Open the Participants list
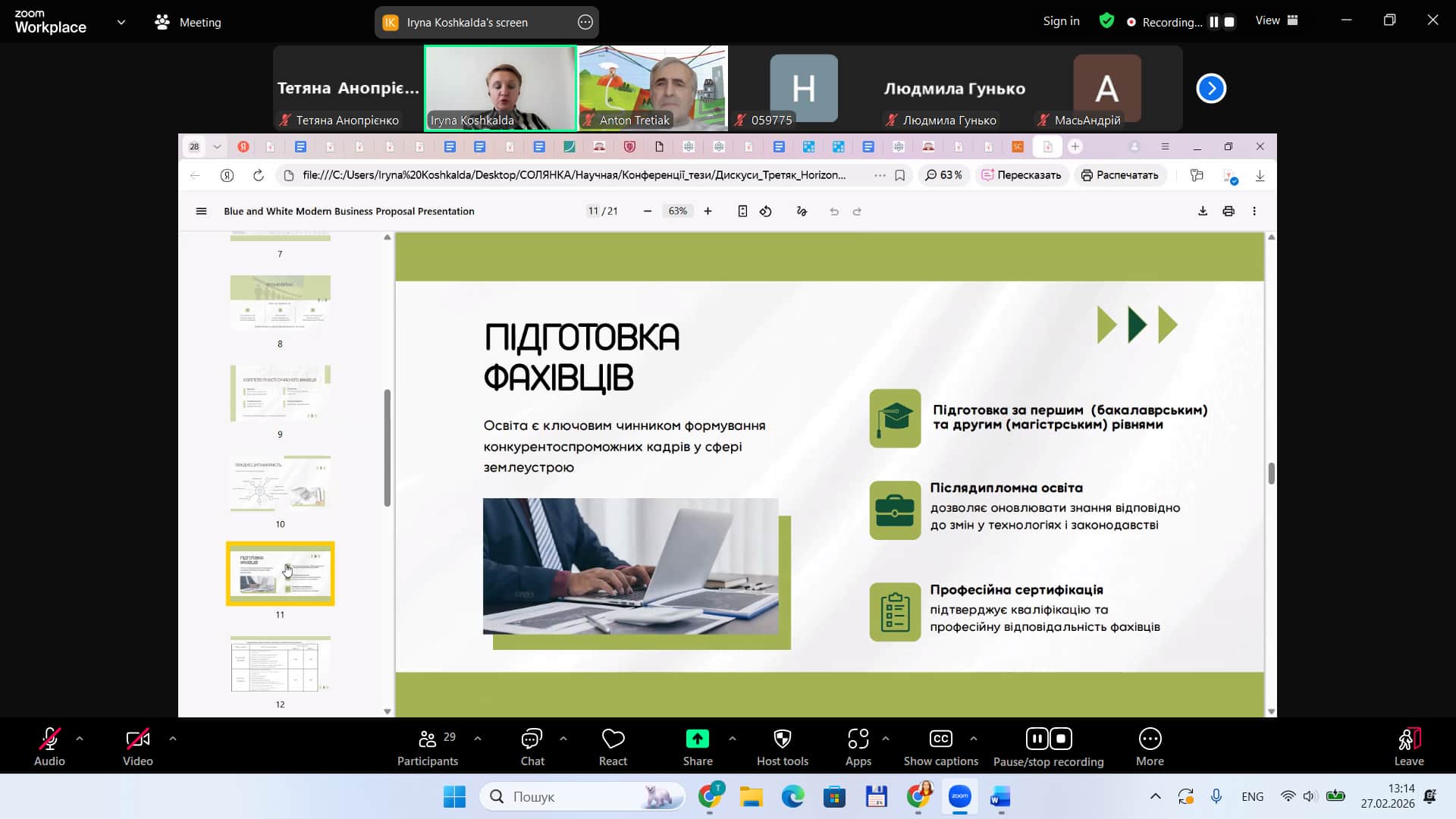The width and height of the screenshot is (1456, 819). [x=428, y=739]
